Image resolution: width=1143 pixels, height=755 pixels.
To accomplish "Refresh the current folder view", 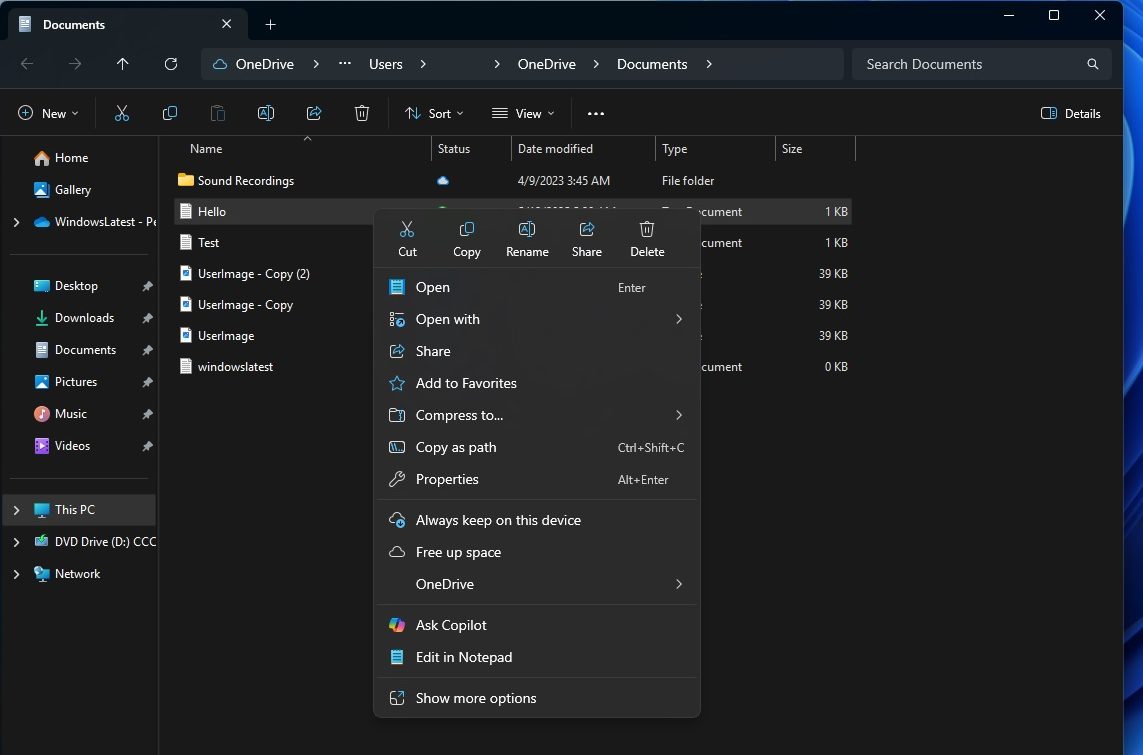I will 171,64.
